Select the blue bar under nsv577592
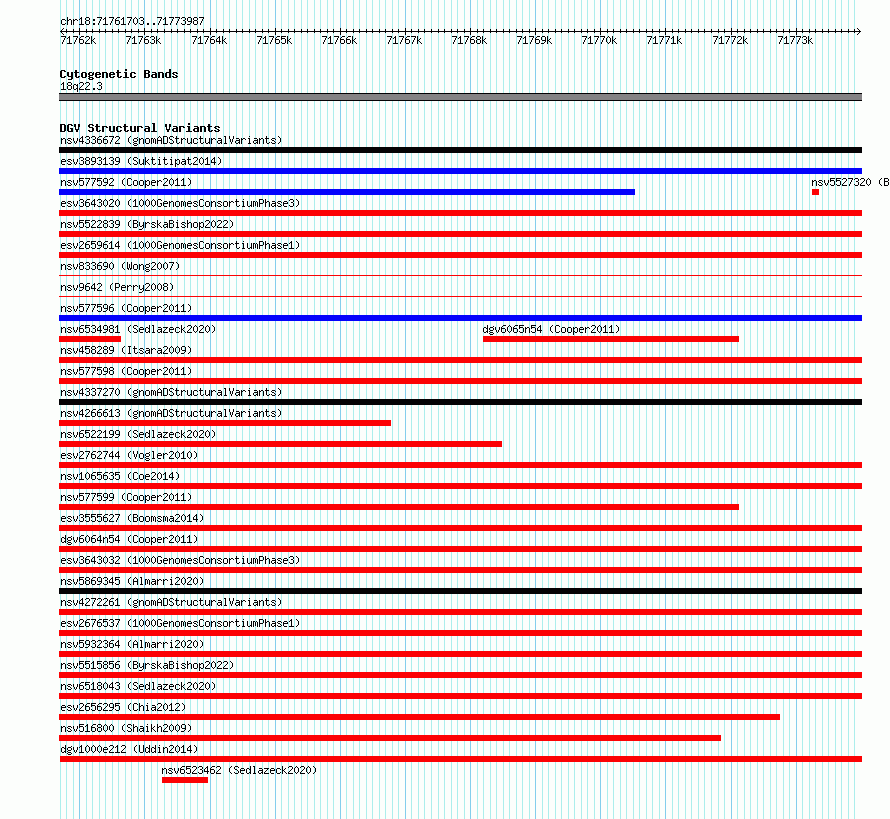The height and width of the screenshot is (819, 890). tap(347, 192)
